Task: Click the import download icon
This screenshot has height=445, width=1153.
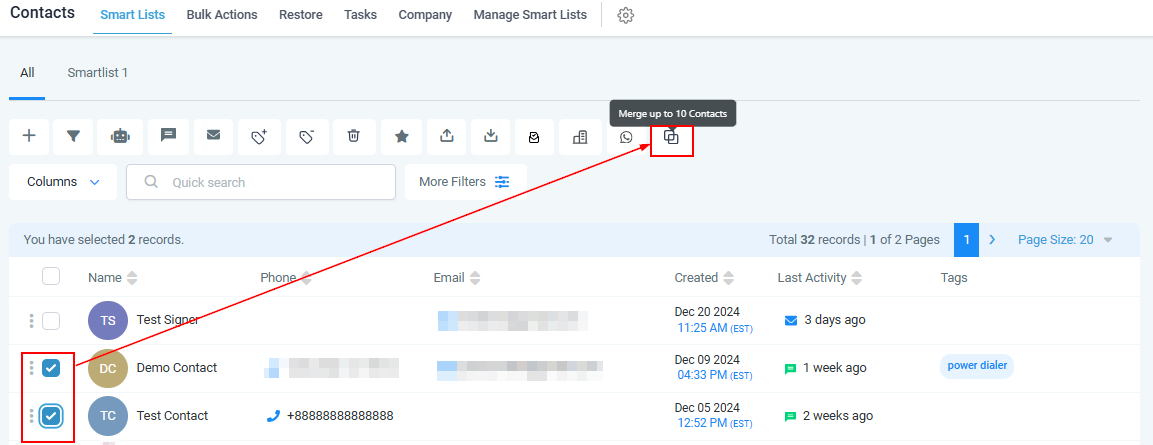Action: [x=491, y=137]
